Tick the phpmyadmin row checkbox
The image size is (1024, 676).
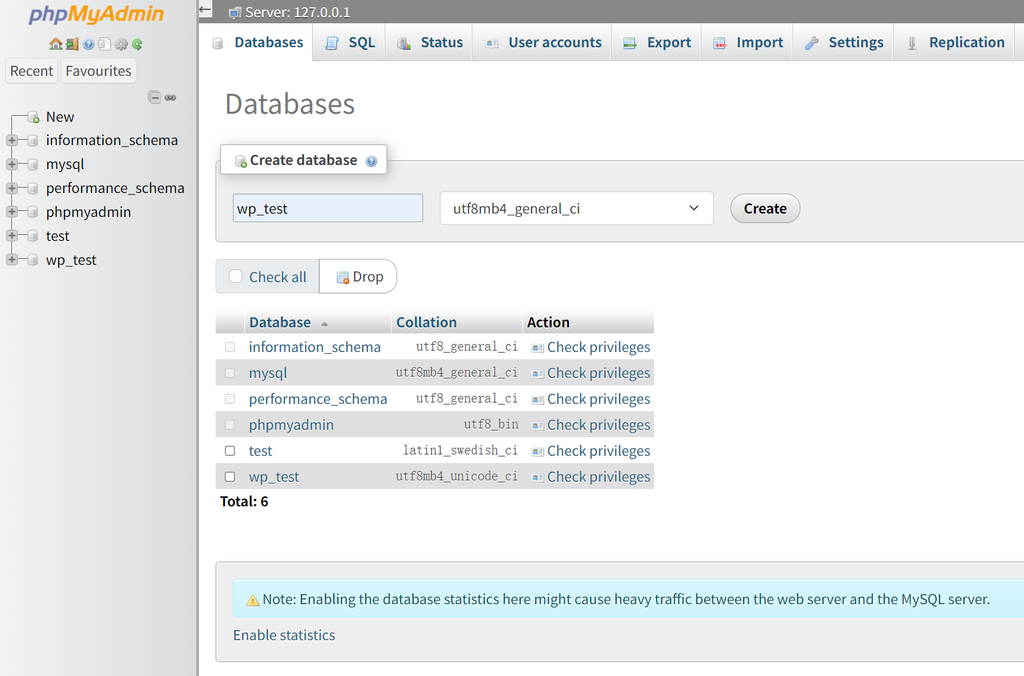point(230,425)
